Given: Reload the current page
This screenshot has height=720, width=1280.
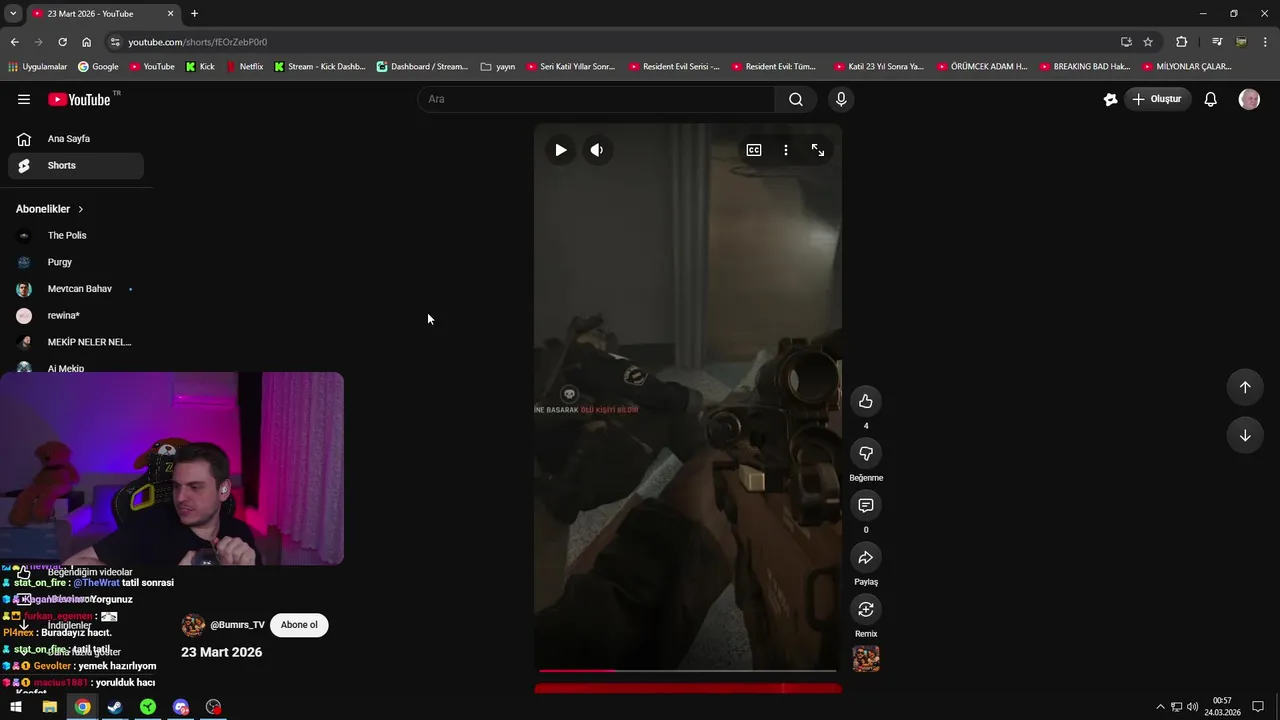Looking at the screenshot, I should pos(62,42).
